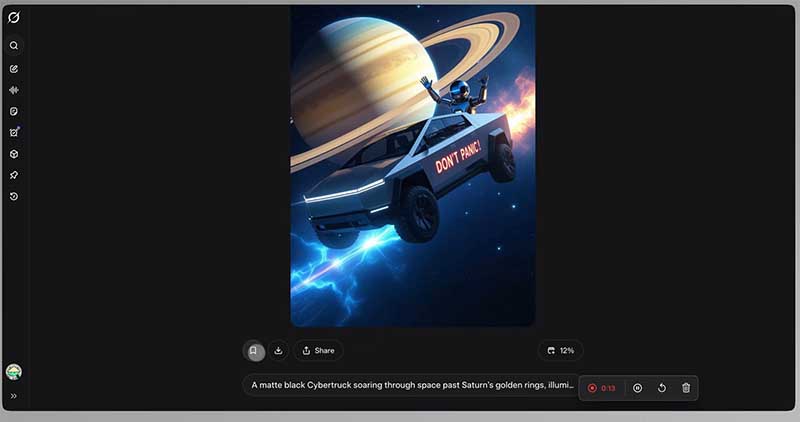Screen dimensions: 800x422
Task: Open voice mode with the waveform icon
Action: [14, 90]
